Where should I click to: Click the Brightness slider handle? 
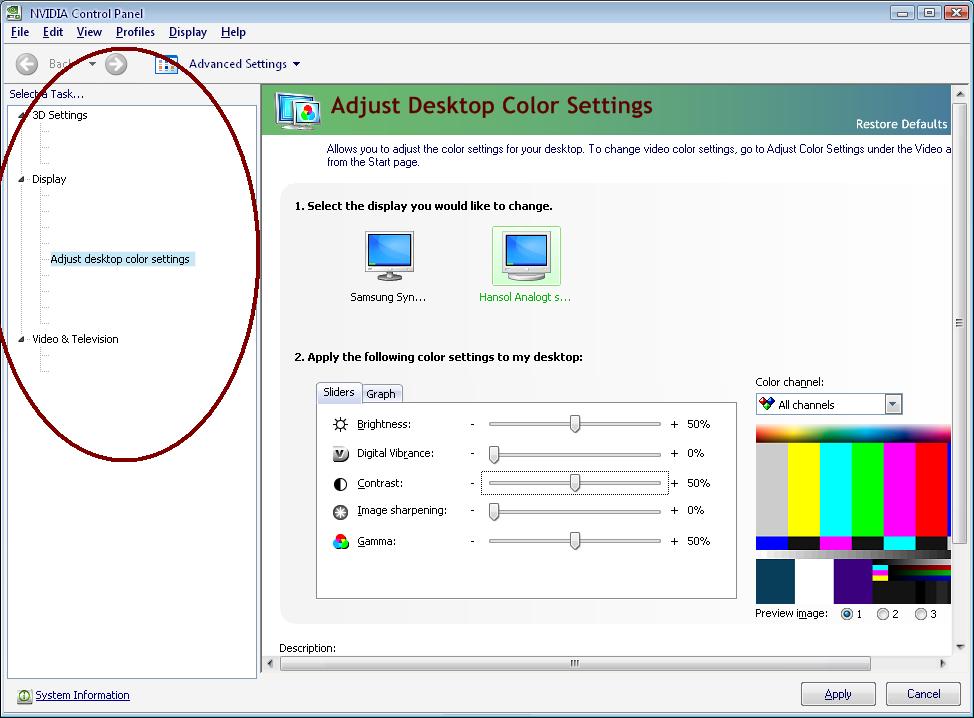[575, 424]
